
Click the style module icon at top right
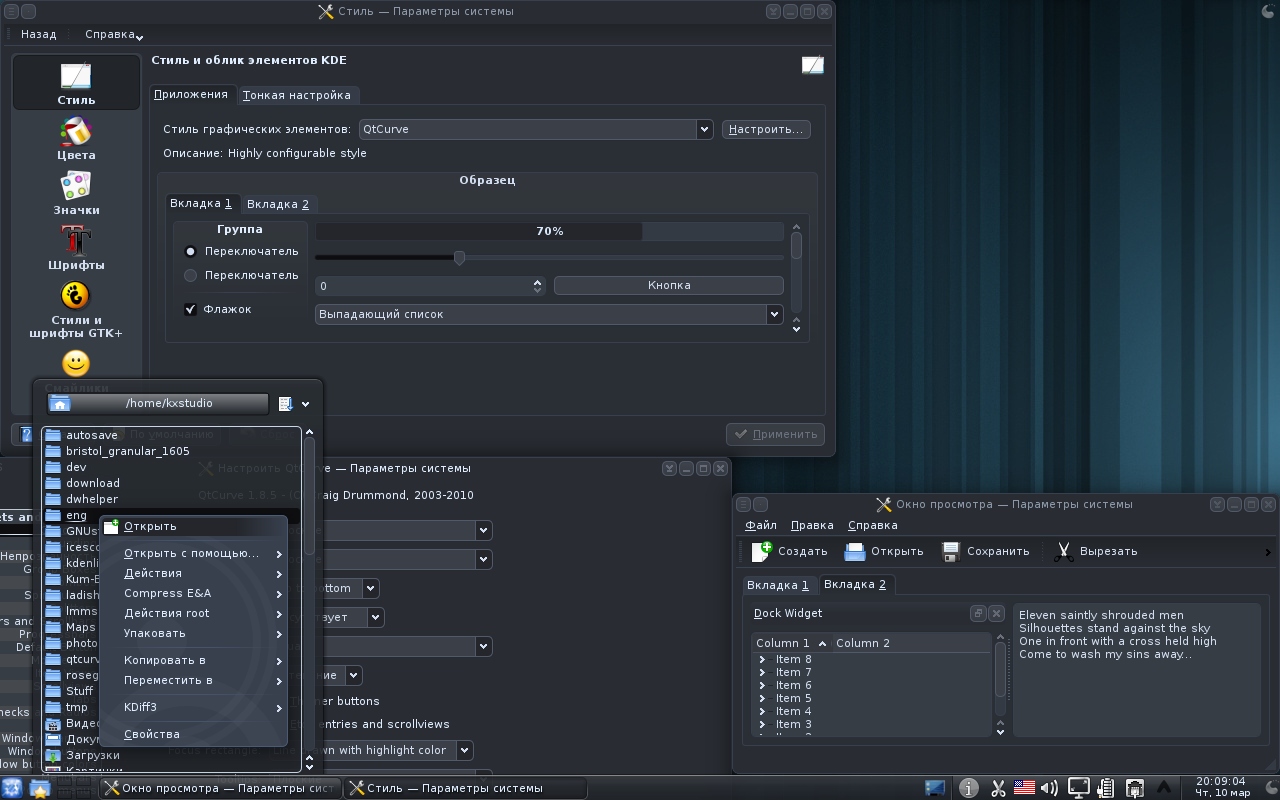click(813, 65)
